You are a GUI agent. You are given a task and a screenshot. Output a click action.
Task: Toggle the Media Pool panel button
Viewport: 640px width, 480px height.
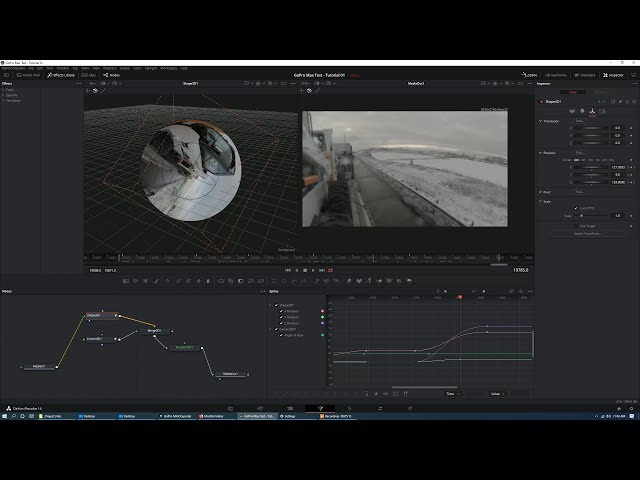coord(28,75)
